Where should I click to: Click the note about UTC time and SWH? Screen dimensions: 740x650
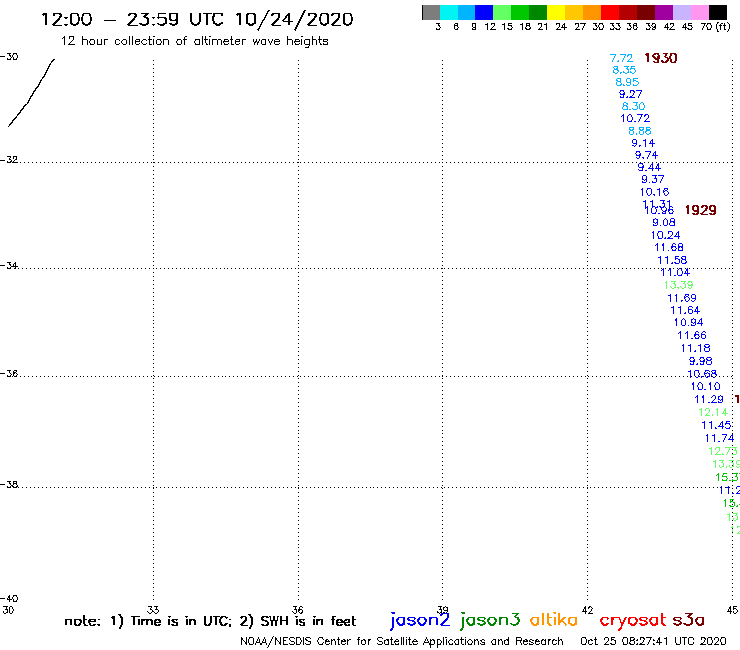click(210, 621)
